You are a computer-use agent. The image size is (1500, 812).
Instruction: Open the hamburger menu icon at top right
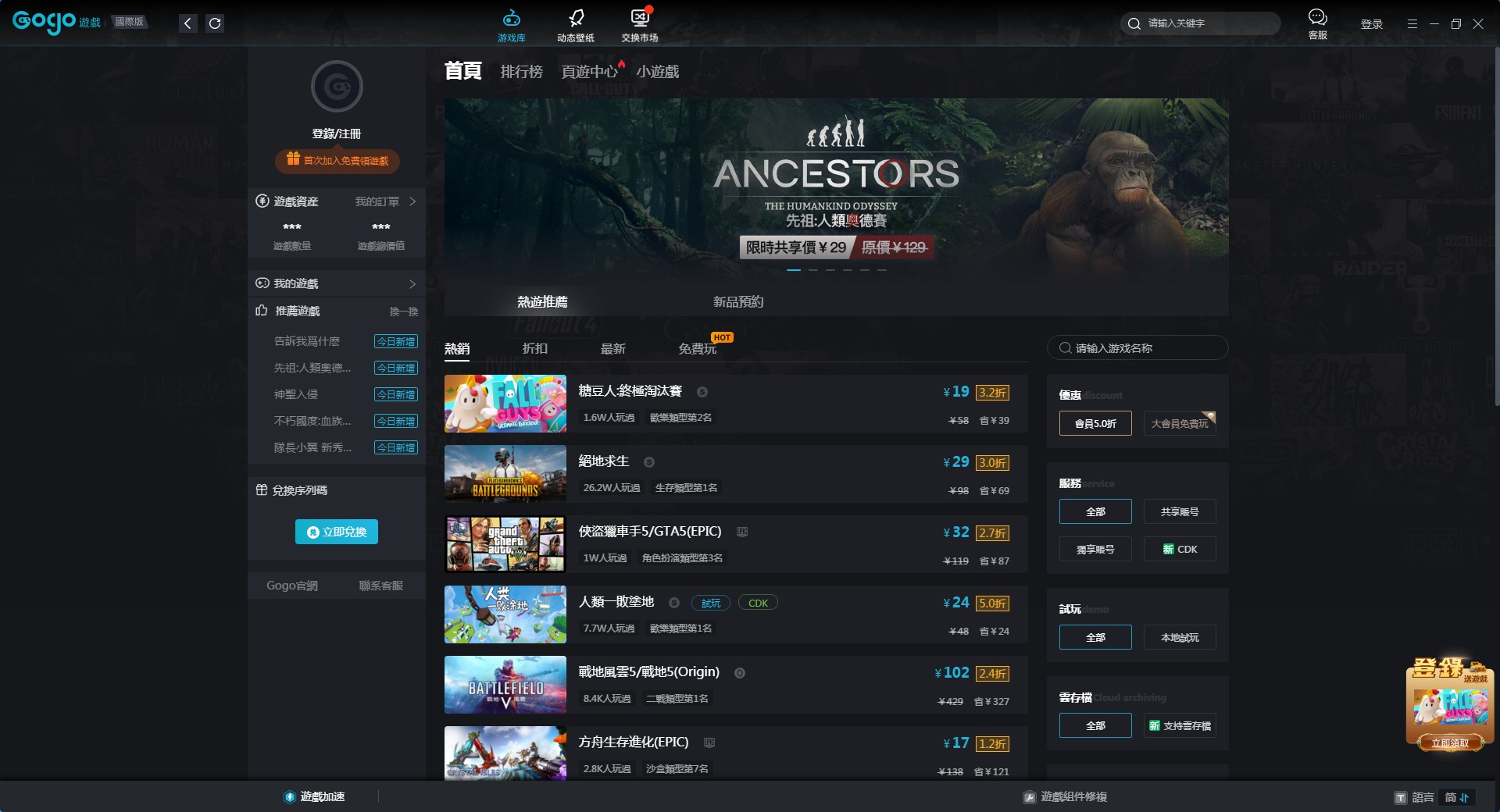(x=1412, y=24)
